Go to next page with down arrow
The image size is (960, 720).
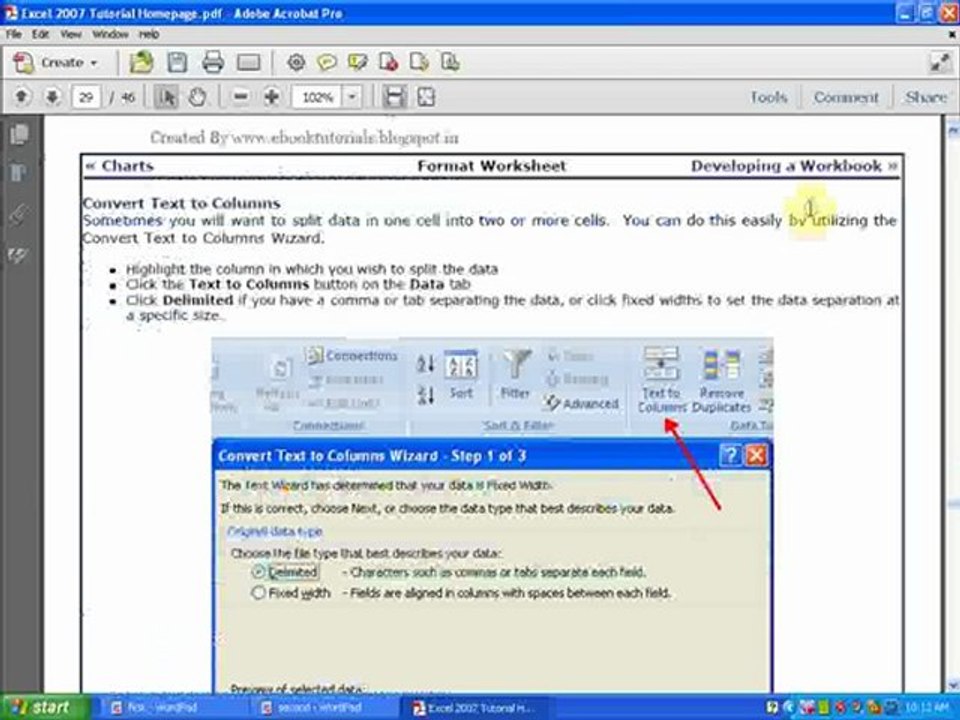tap(53, 97)
